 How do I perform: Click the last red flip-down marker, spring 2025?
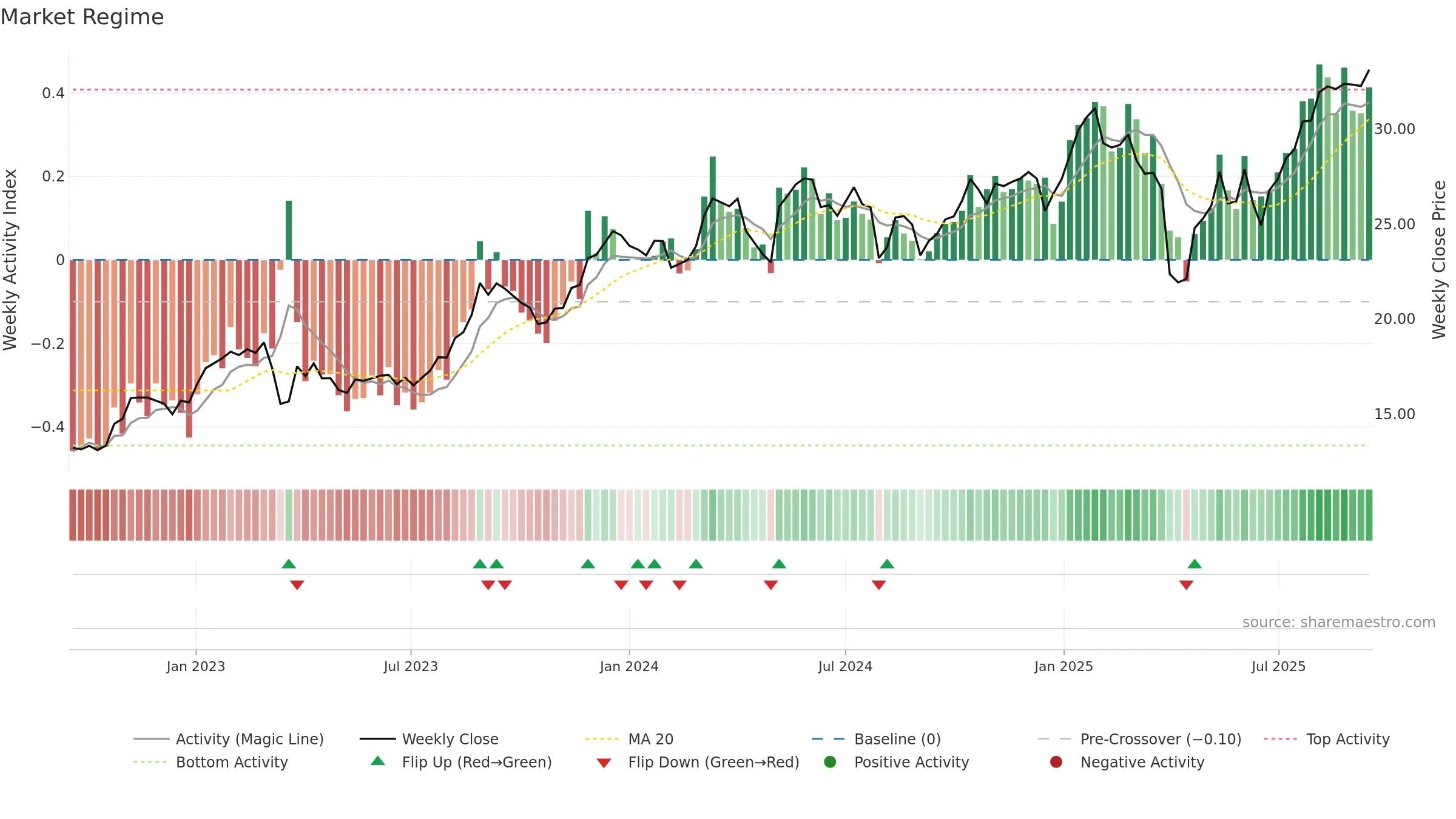1187,585
